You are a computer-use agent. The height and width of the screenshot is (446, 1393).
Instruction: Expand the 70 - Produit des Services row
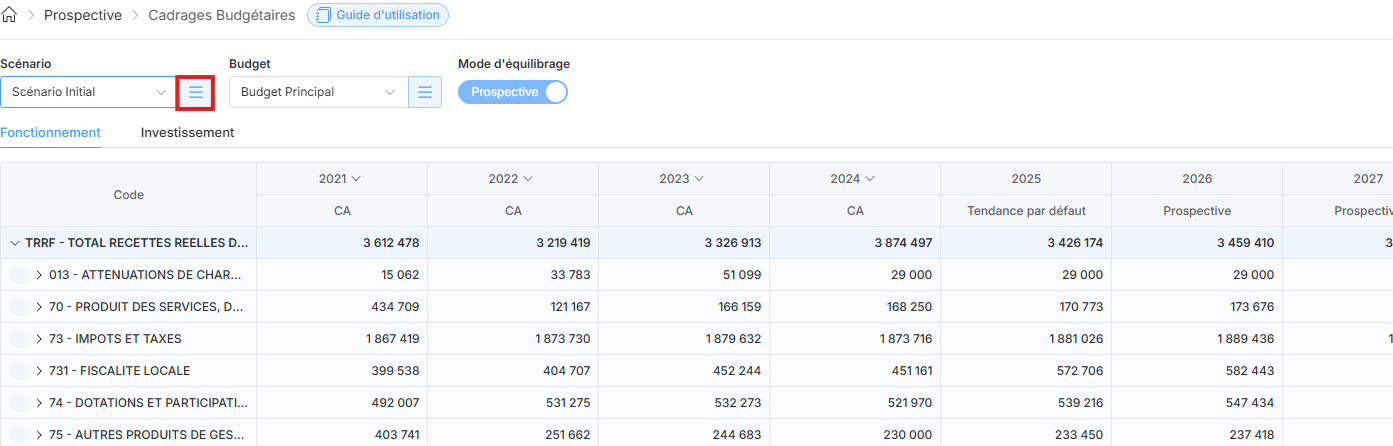[x=39, y=307]
